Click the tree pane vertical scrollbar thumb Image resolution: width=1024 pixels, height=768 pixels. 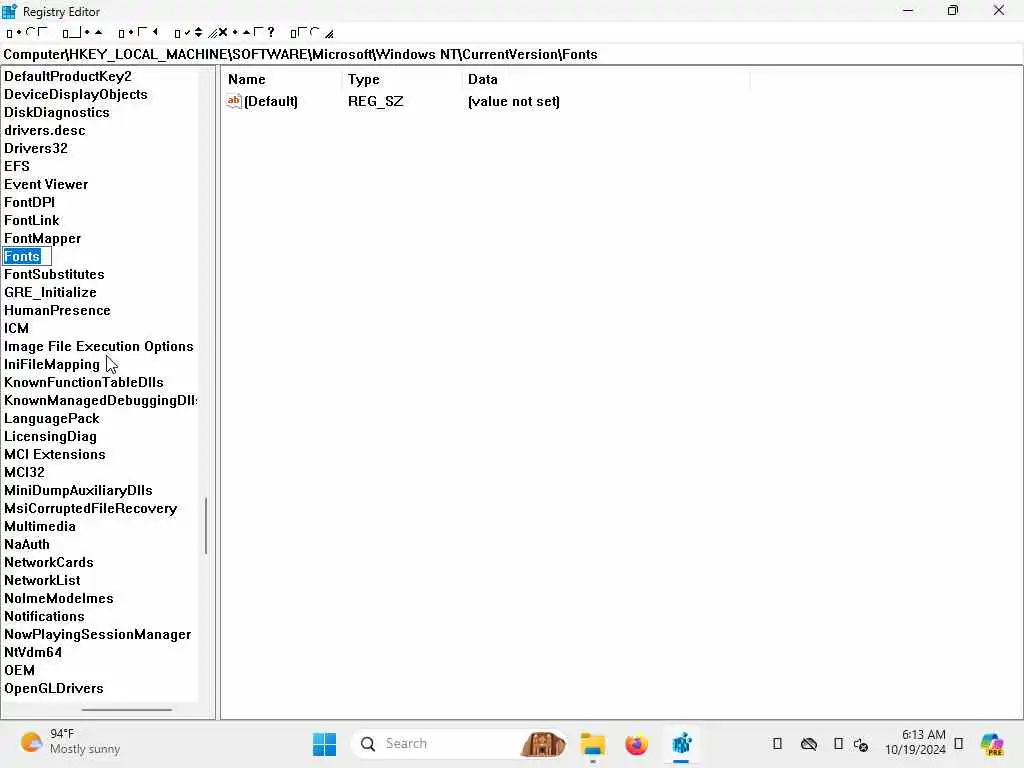pos(206,526)
